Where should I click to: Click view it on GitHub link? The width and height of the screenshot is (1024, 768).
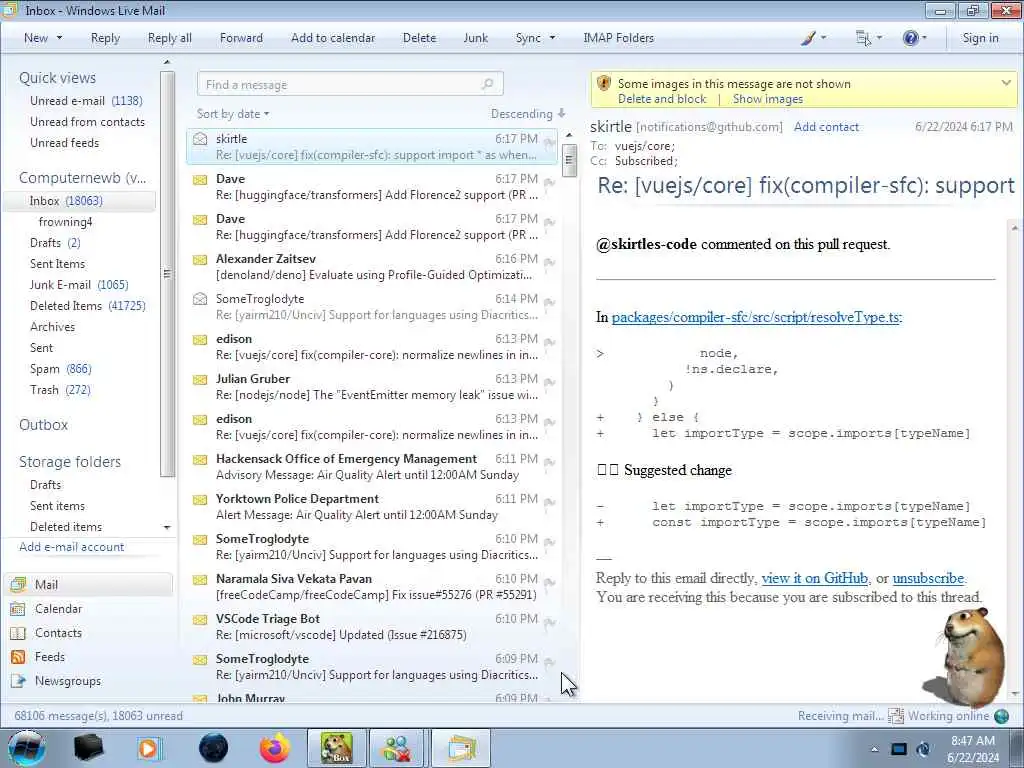tap(814, 578)
